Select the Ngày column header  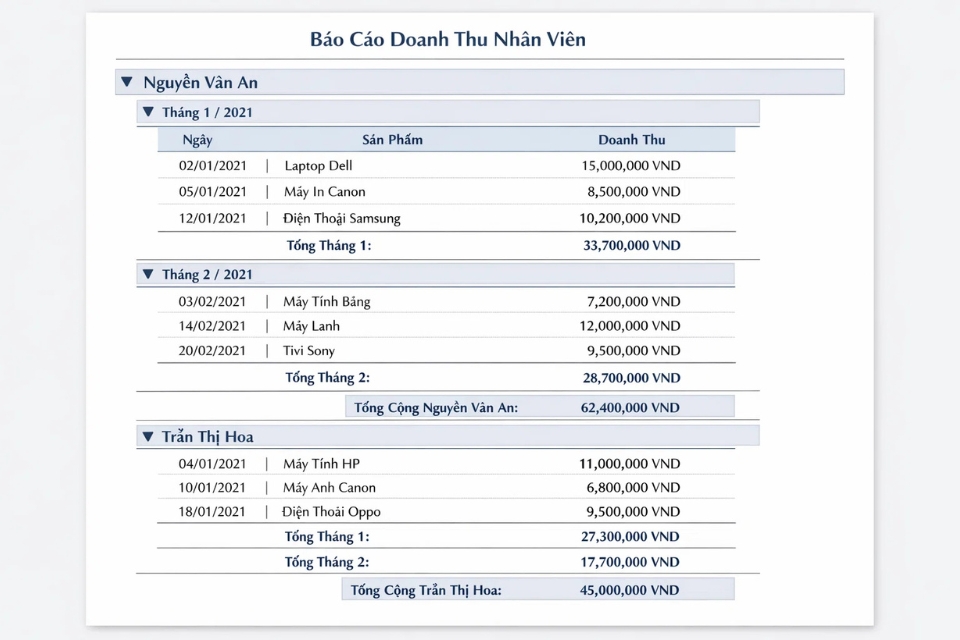pos(197,139)
